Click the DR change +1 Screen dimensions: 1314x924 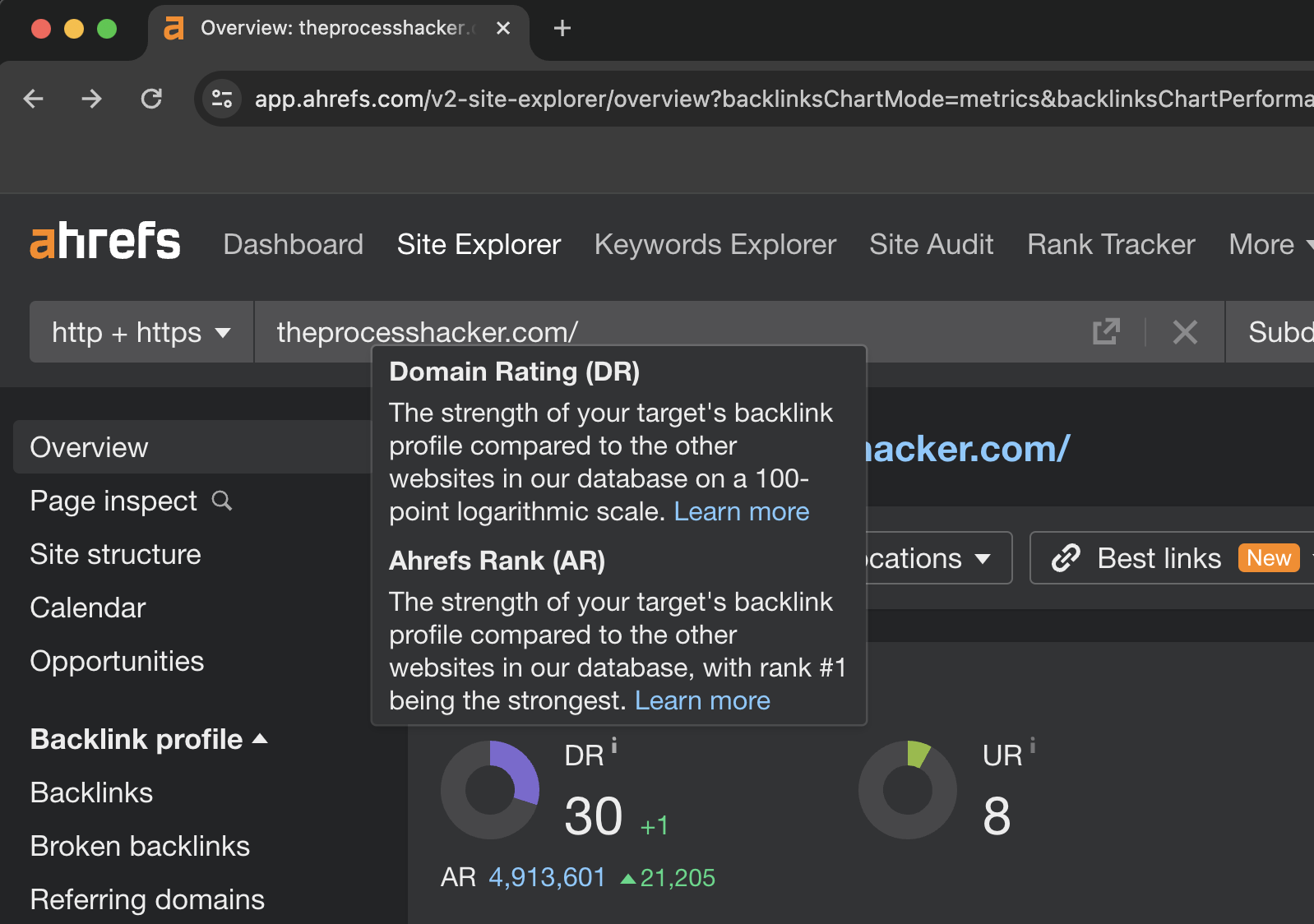point(655,825)
